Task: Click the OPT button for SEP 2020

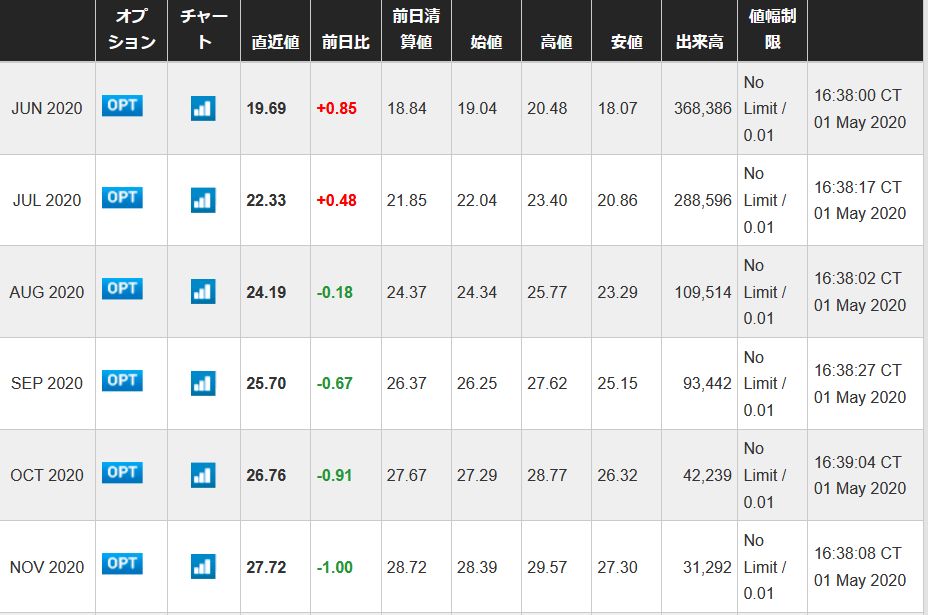Action: tap(123, 380)
